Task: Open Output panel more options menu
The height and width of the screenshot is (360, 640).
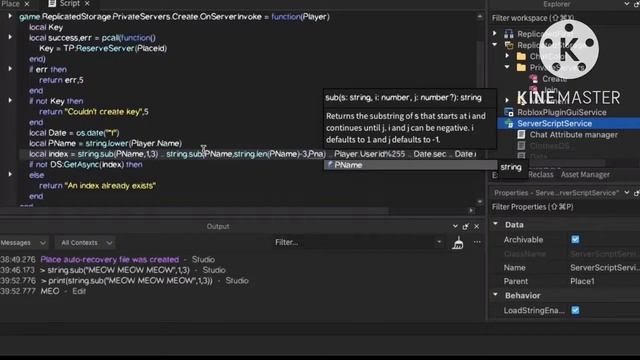Action: (477, 242)
